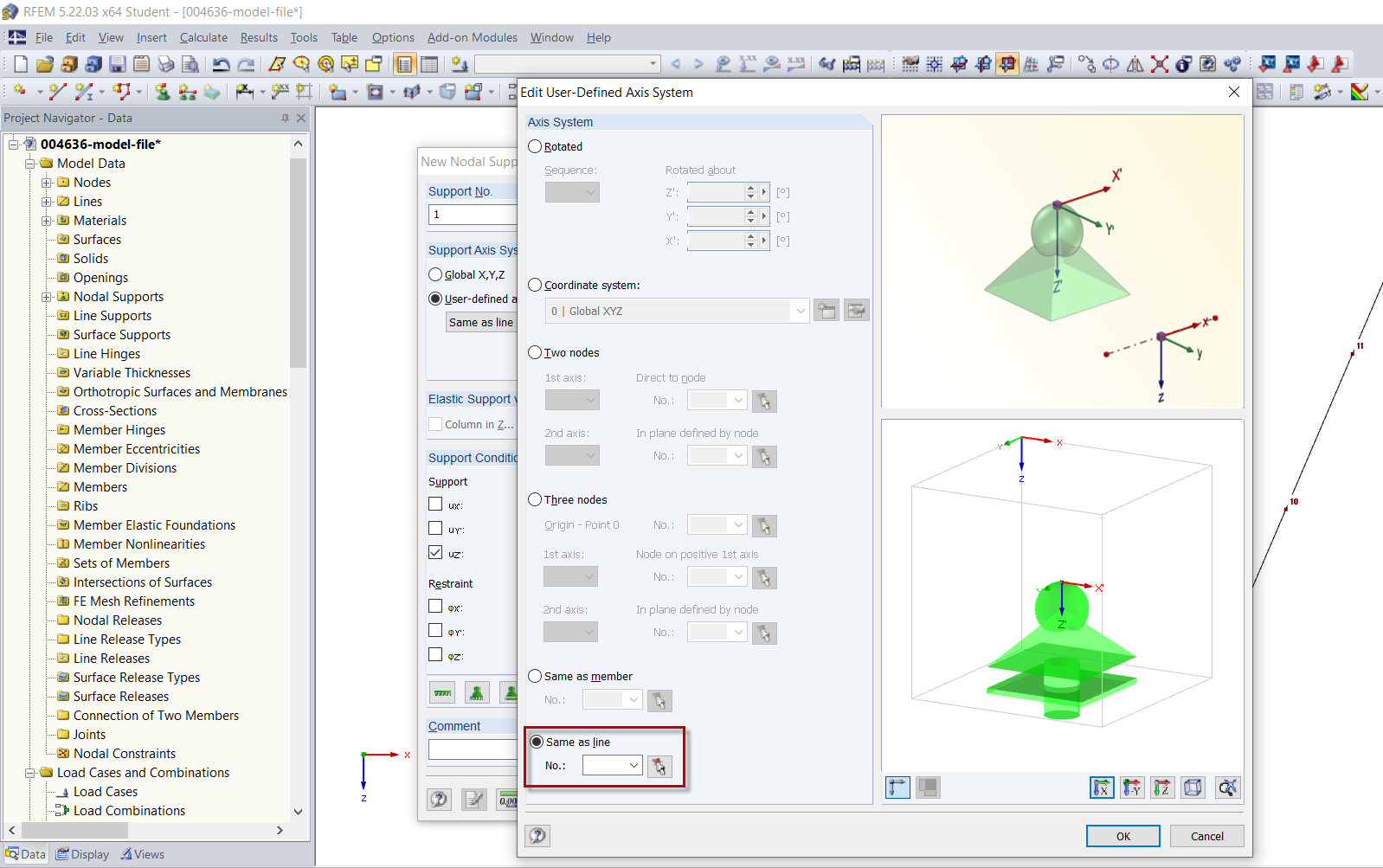1383x868 pixels.
Task: Select the Two nodes radio option
Action: pos(535,352)
